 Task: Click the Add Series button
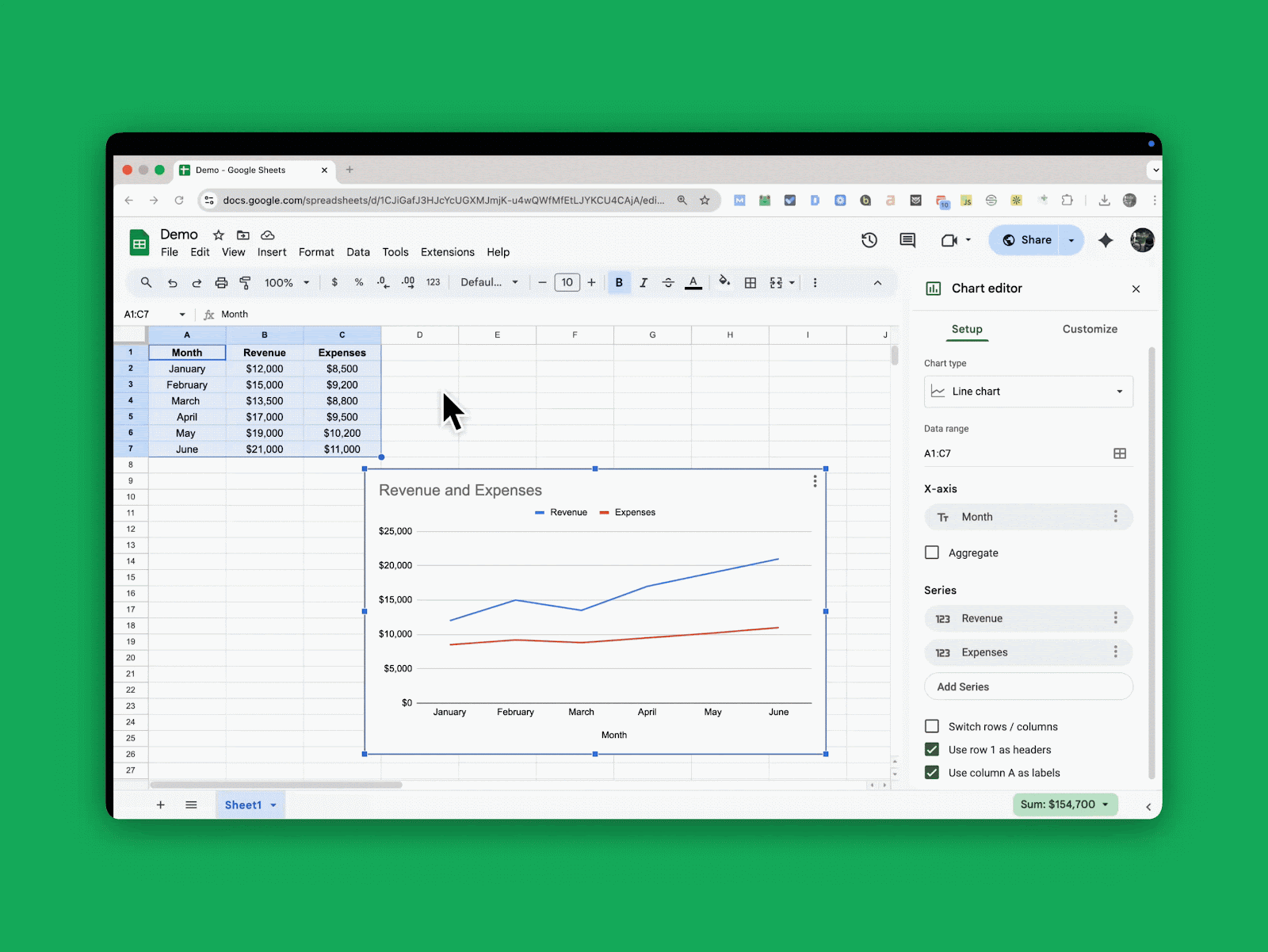click(x=1028, y=686)
